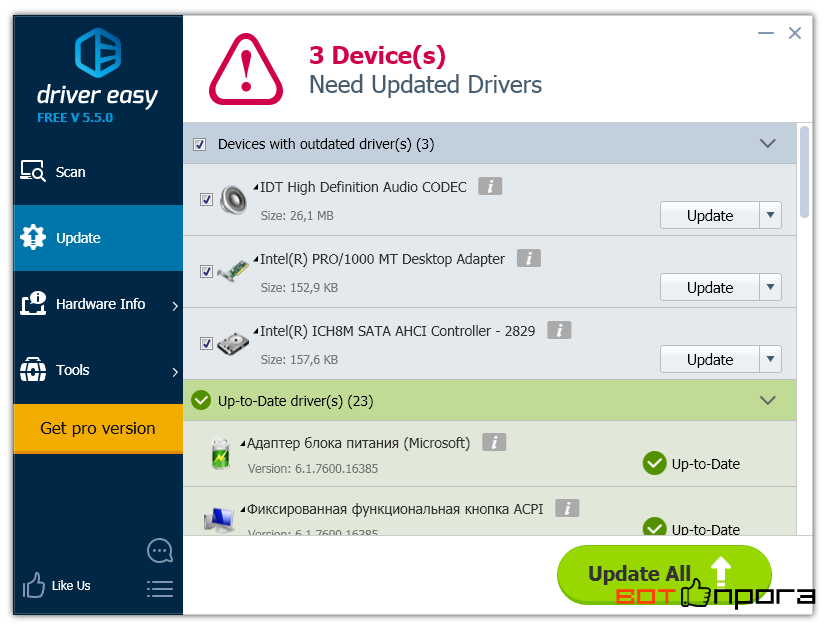This screenshot has height=629, width=828.
Task: Select the Update sidebar item
Action: tap(98, 238)
